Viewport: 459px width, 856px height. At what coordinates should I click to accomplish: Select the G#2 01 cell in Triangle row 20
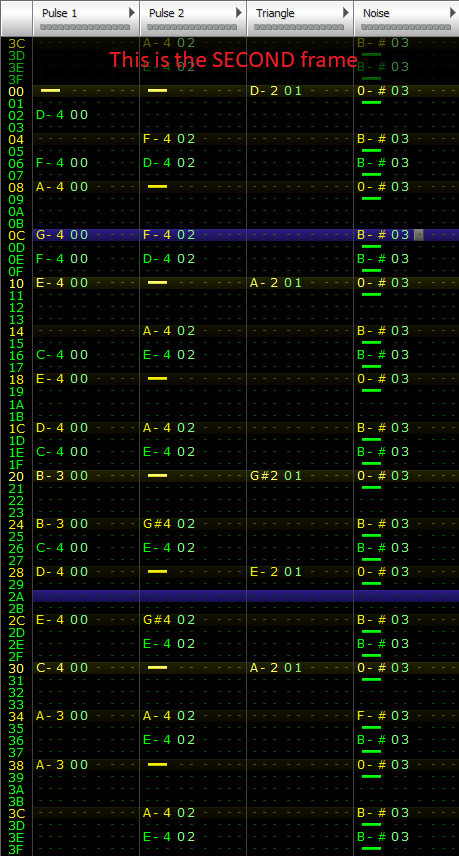(x=276, y=475)
